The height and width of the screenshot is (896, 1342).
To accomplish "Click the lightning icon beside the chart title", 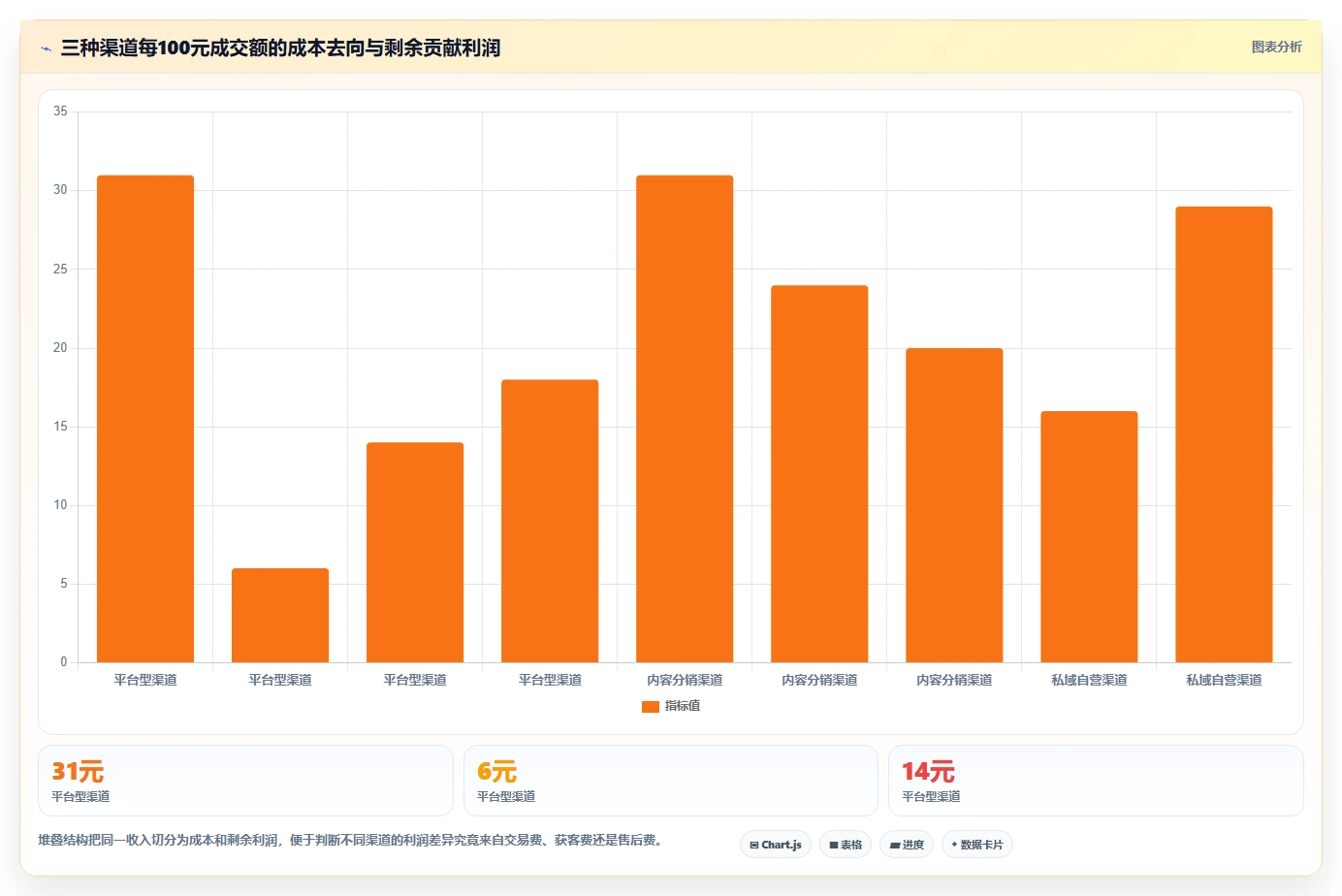I will pos(46,48).
